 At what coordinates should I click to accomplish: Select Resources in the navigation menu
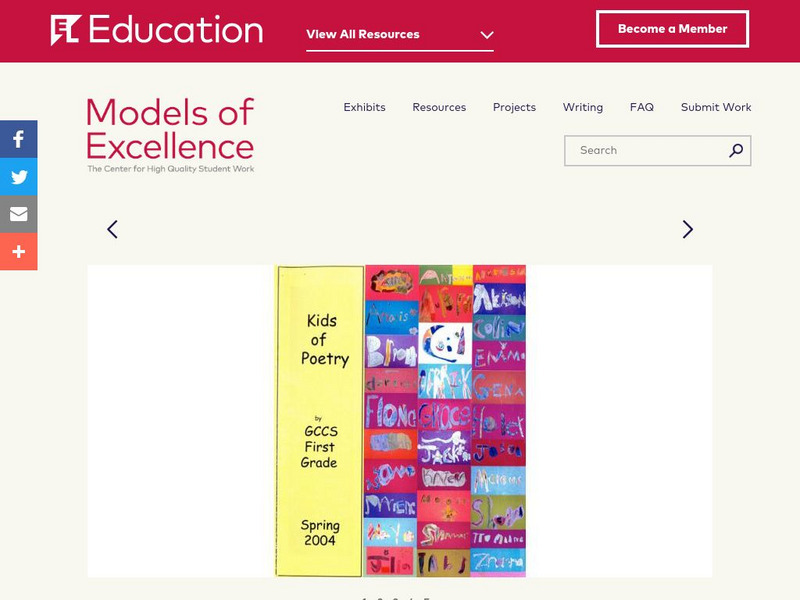pos(439,107)
